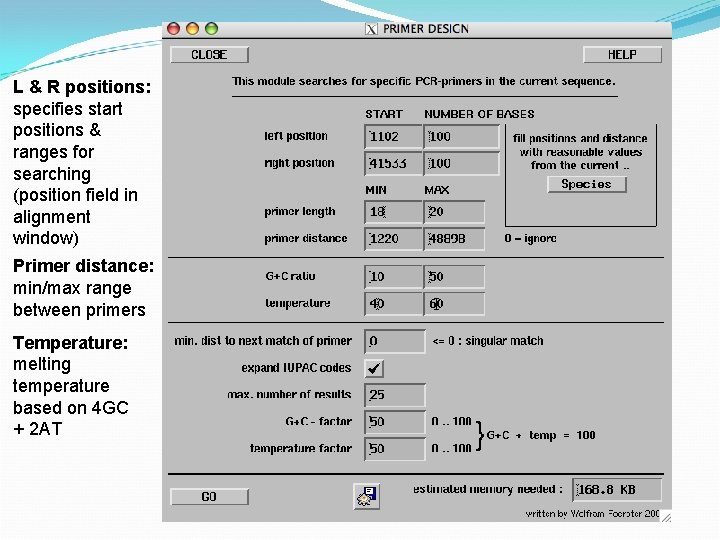This screenshot has height=540, width=720.
Task: Click the 'written by Wolfram Foerster' credit
Action: 592,514
